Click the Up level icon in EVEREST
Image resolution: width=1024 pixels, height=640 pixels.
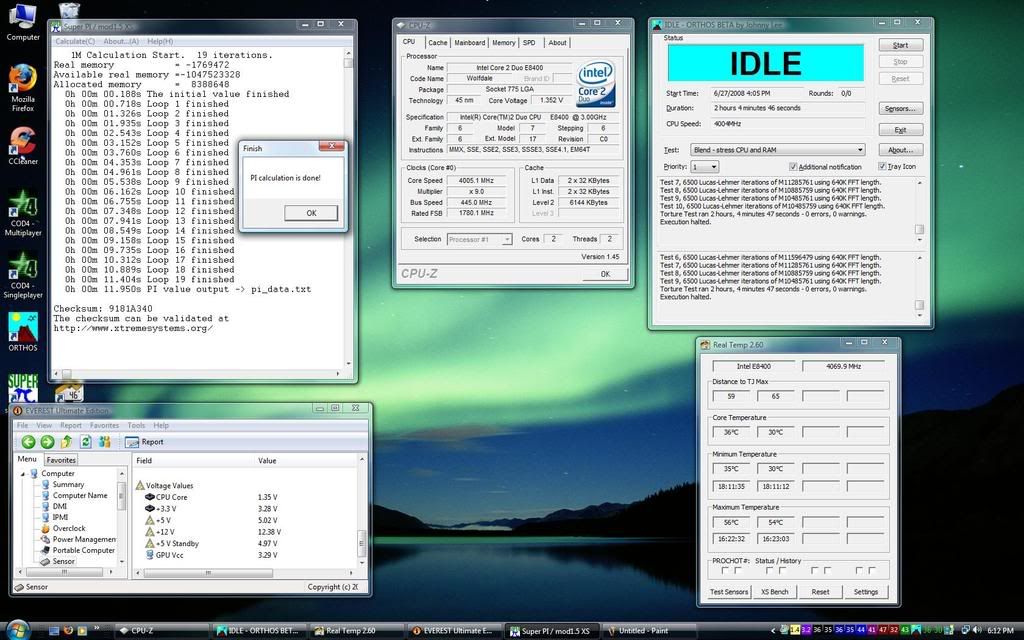pyautogui.click(x=67, y=442)
